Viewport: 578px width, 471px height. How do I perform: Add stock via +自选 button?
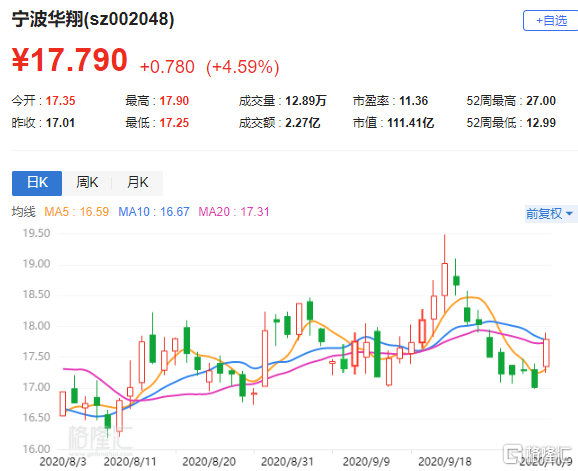pos(551,21)
